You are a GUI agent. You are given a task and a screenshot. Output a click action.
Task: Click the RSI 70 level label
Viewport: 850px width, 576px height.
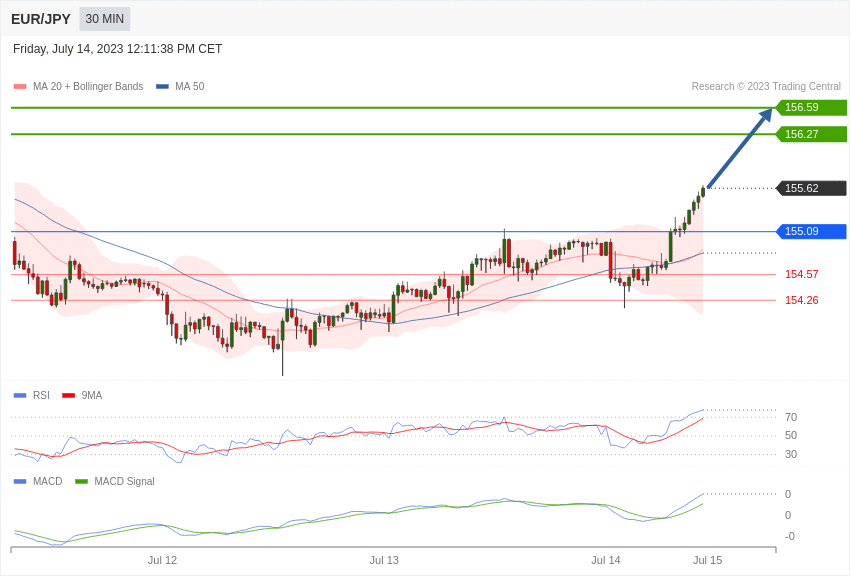[x=791, y=417]
